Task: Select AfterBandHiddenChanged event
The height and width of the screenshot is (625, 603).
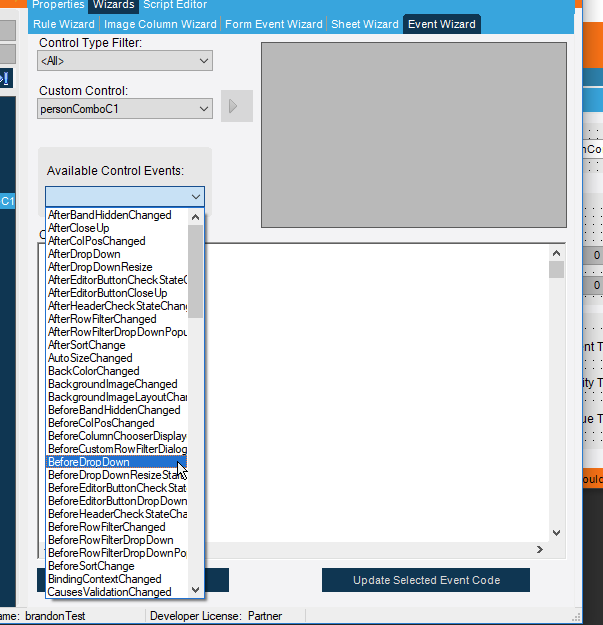Action: [116, 215]
